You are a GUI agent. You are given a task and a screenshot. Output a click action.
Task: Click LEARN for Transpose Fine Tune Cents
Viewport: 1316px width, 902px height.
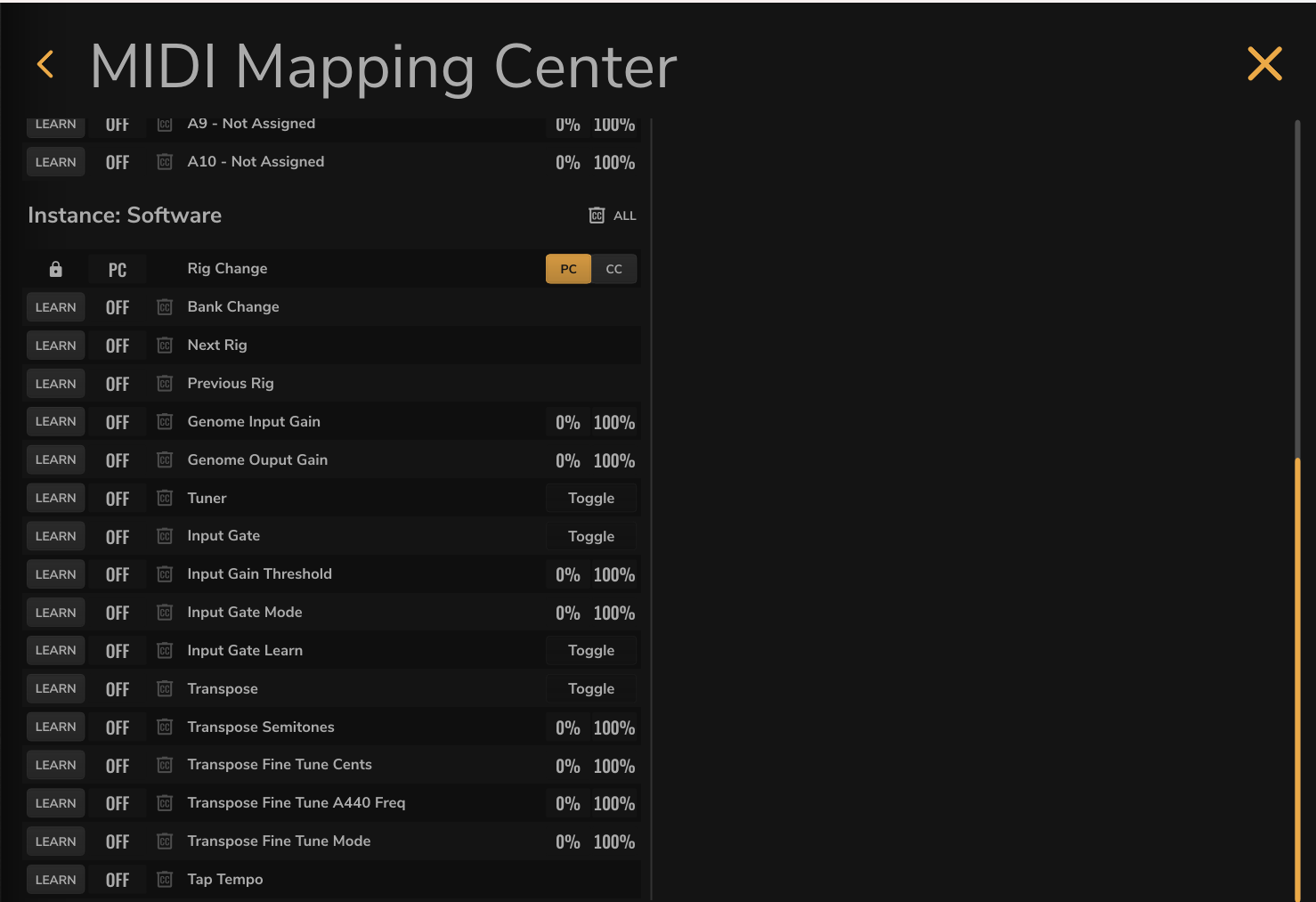tap(56, 766)
